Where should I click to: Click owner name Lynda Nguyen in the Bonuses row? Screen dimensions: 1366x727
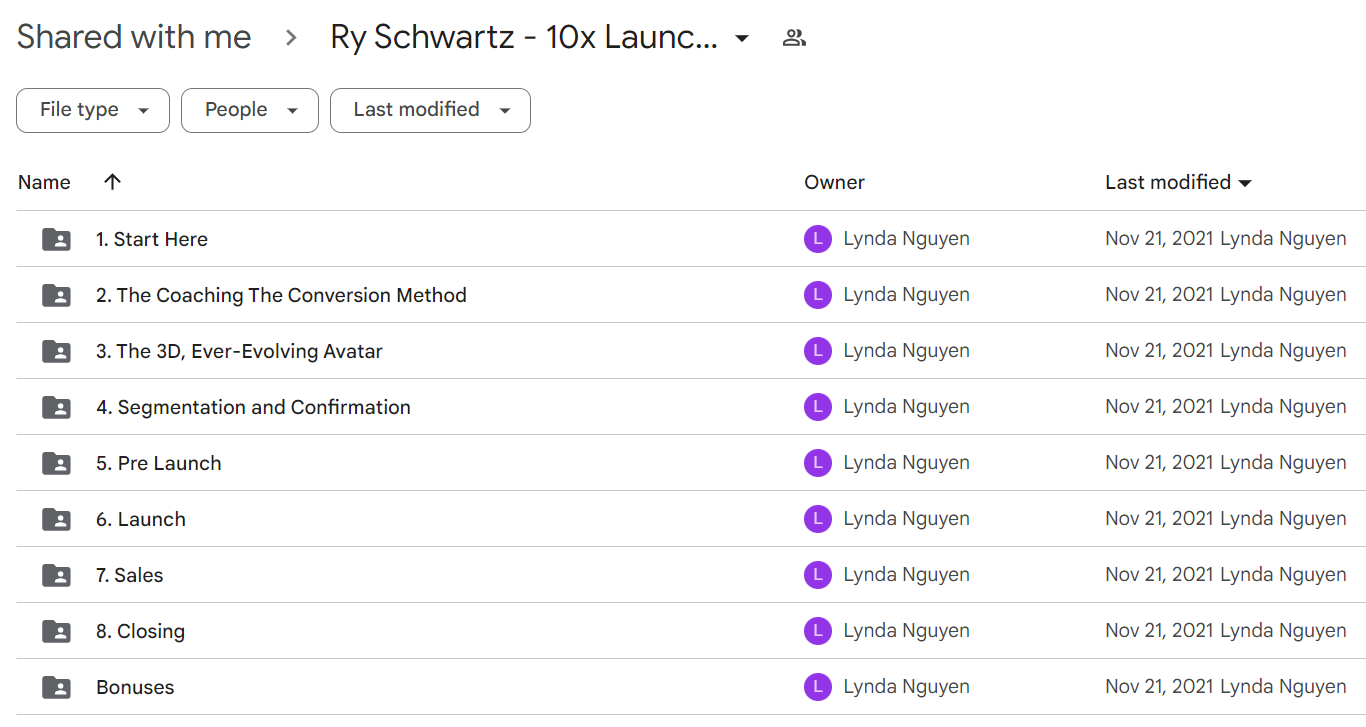pos(907,687)
